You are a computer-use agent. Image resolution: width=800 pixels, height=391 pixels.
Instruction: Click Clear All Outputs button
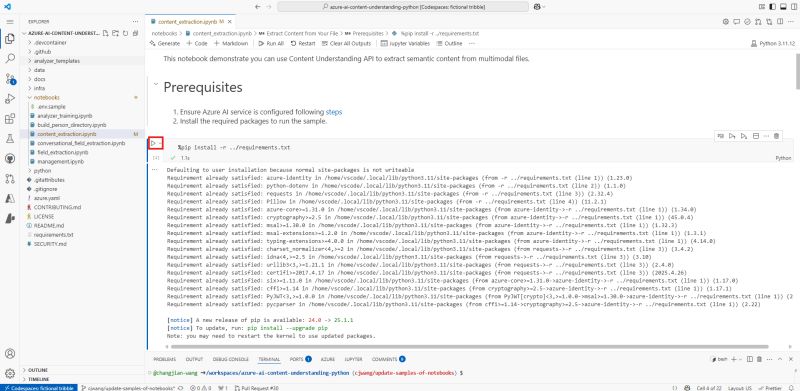(345, 43)
